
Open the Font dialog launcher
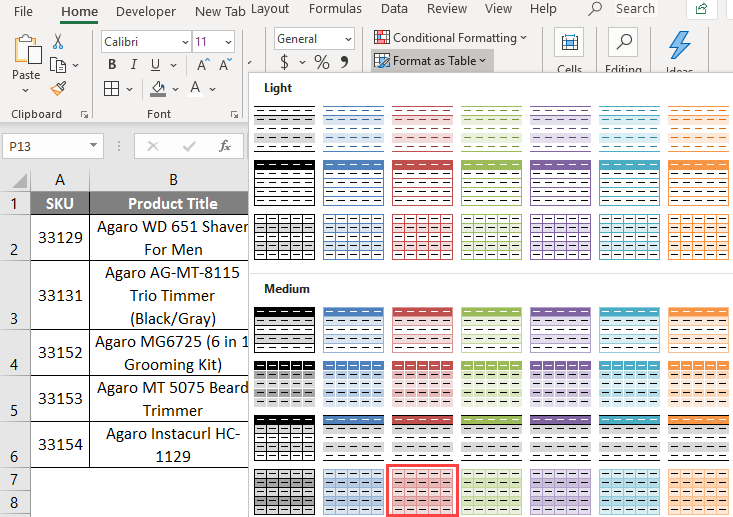(x=234, y=115)
